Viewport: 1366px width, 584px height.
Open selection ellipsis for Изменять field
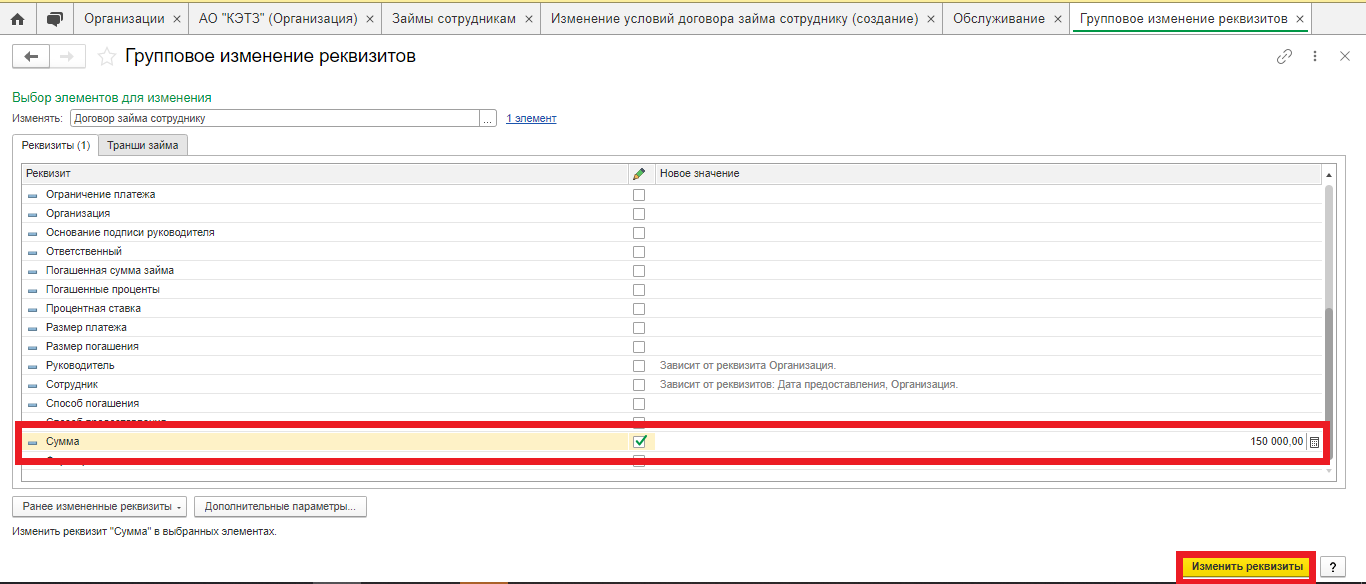(488, 118)
